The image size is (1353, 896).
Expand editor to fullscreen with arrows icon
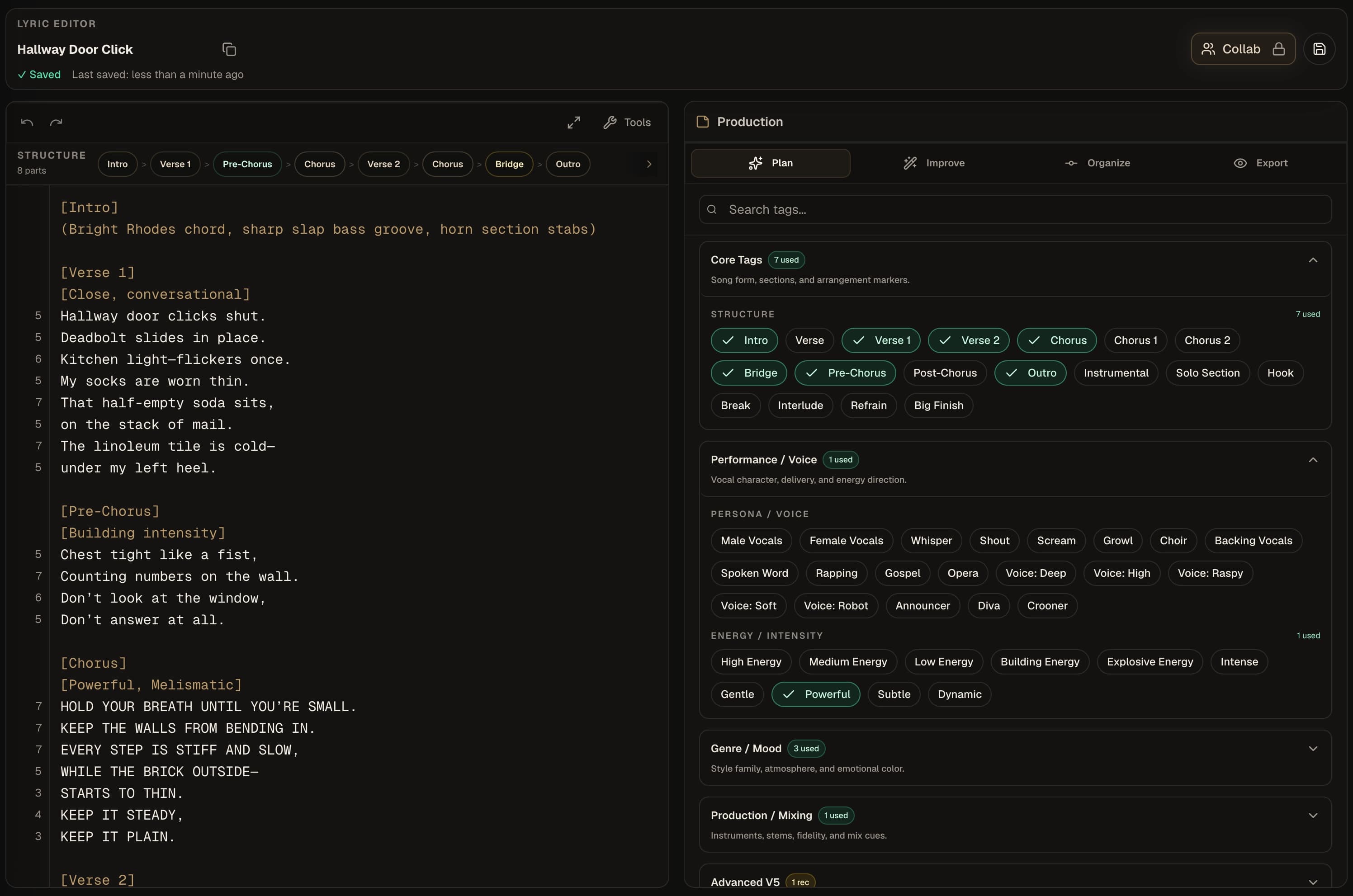tap(573, 123)
